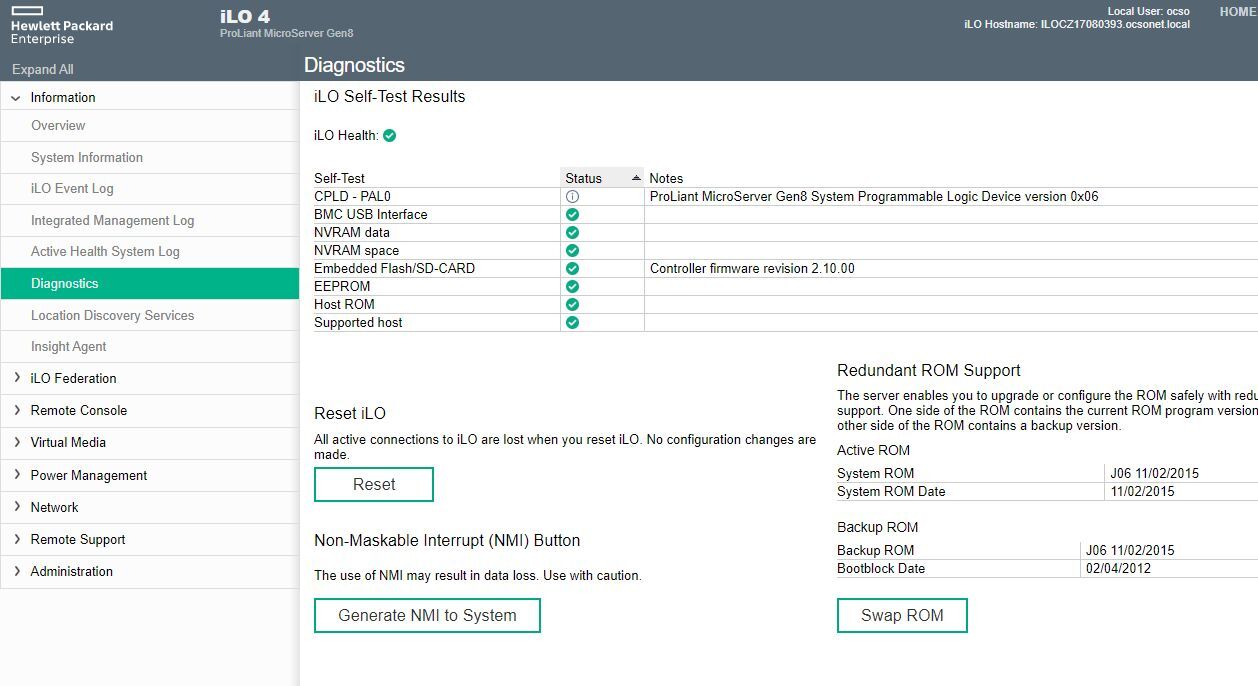
Task: Click the iLO Health green check icon
Action: (x=390, y=135)
